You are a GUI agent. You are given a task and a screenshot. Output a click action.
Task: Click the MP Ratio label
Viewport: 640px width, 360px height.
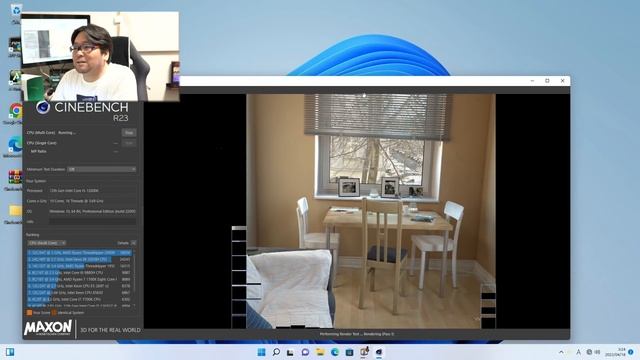(x=39, y=151)
